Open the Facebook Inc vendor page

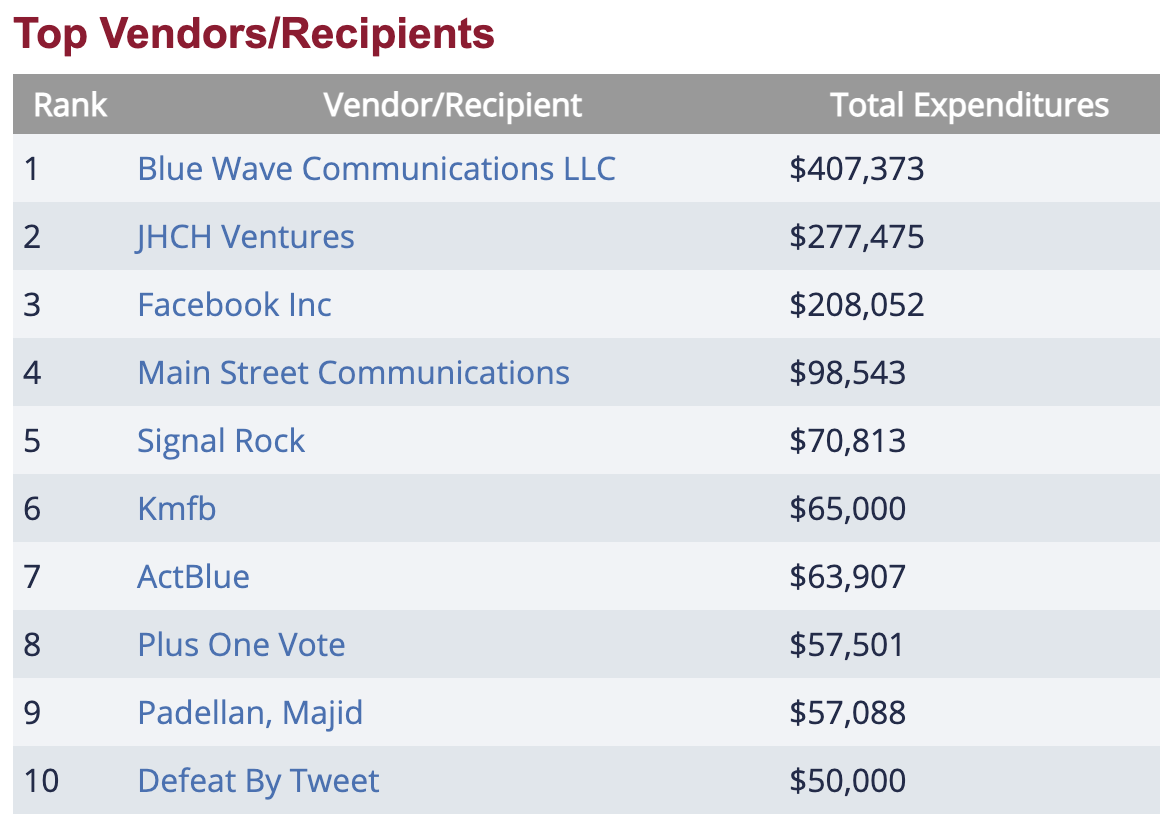point(234,305)
